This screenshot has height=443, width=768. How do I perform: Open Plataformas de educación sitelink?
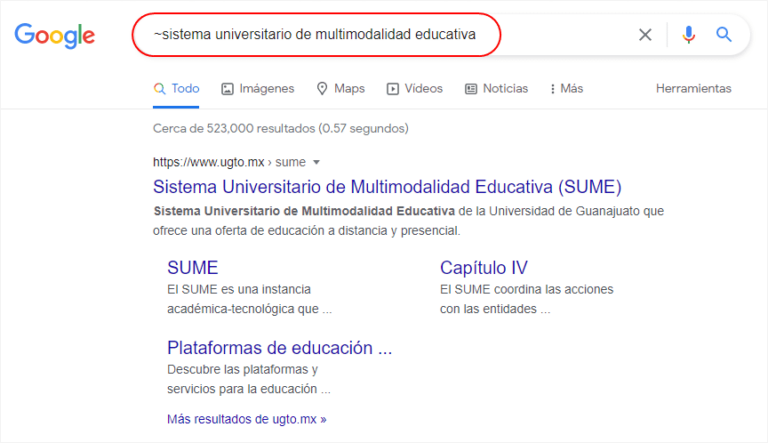tap(280, 348)
